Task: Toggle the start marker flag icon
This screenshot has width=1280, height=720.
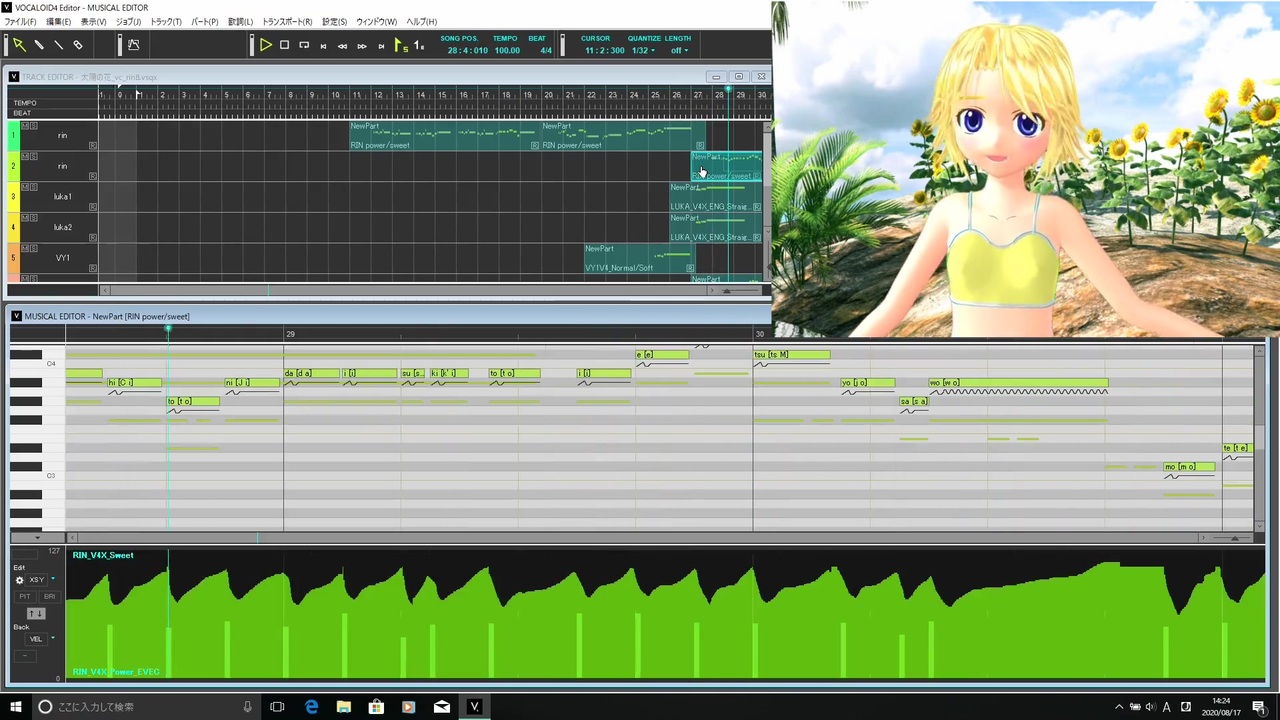Action: [400, 45]
